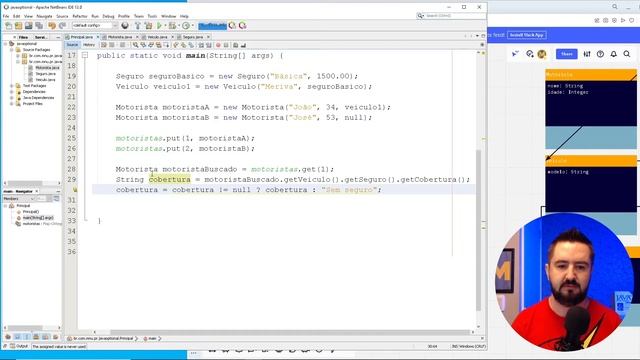Collapse the Source Packages node
Image resolution: width=640 pixels, height=360 pixels.
[12, 50]
